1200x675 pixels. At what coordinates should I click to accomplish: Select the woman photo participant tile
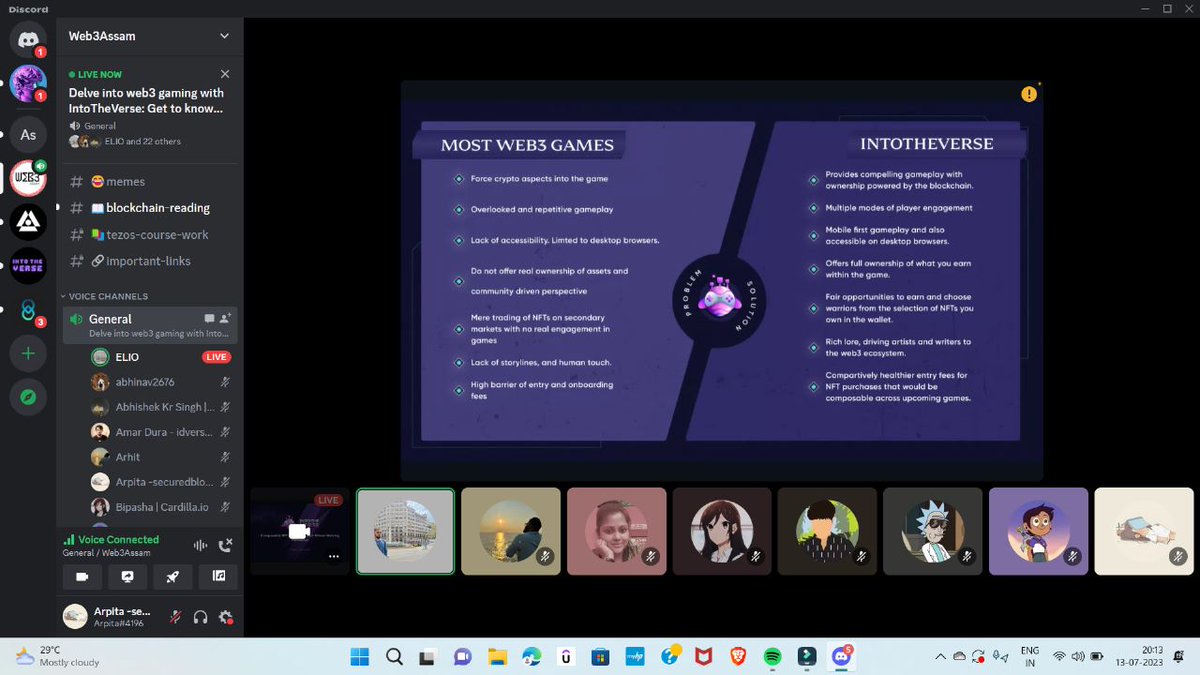[x=617, y=531]
